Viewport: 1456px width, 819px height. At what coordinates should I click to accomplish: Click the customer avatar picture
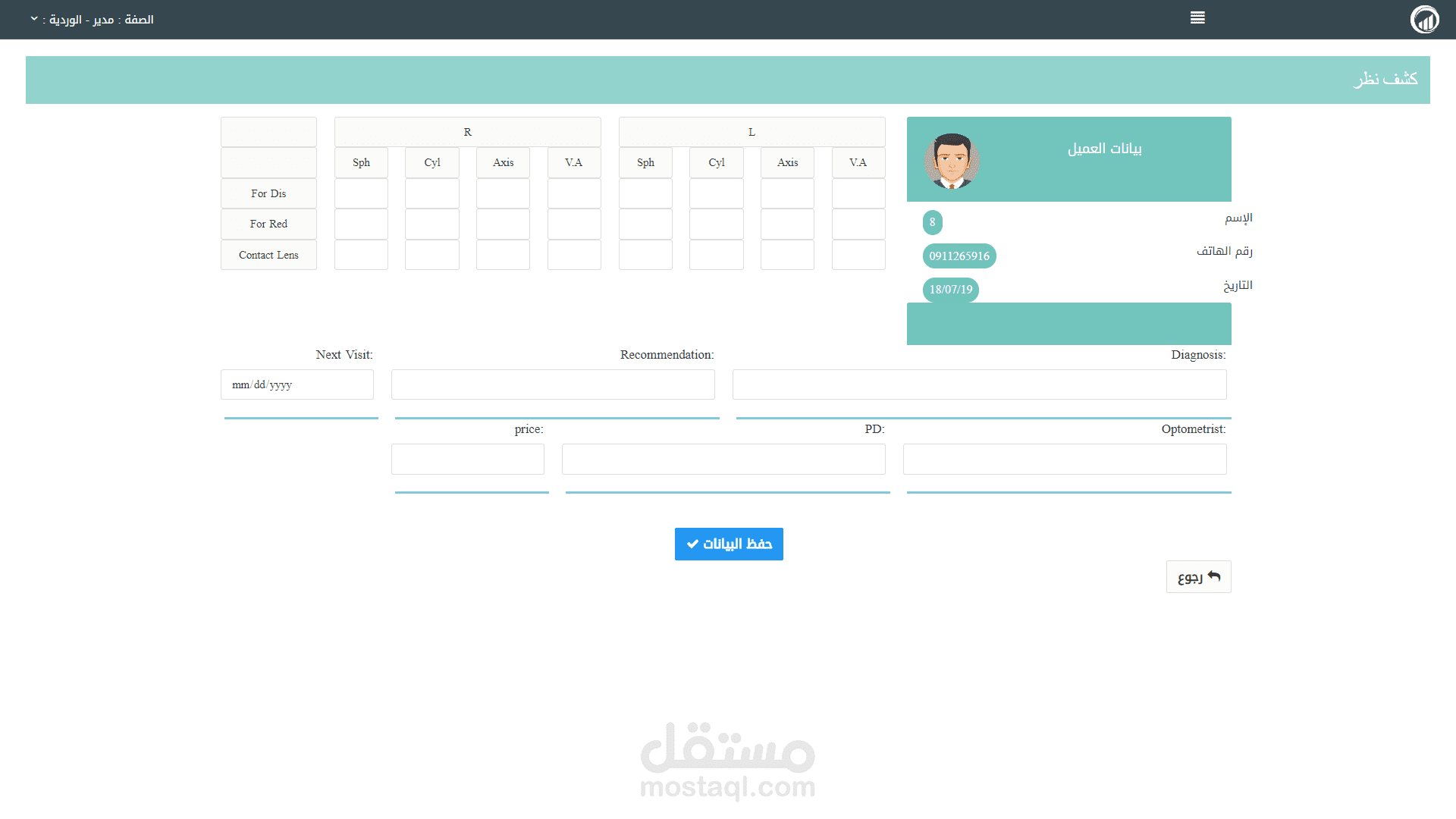click(x=952, y=161)
